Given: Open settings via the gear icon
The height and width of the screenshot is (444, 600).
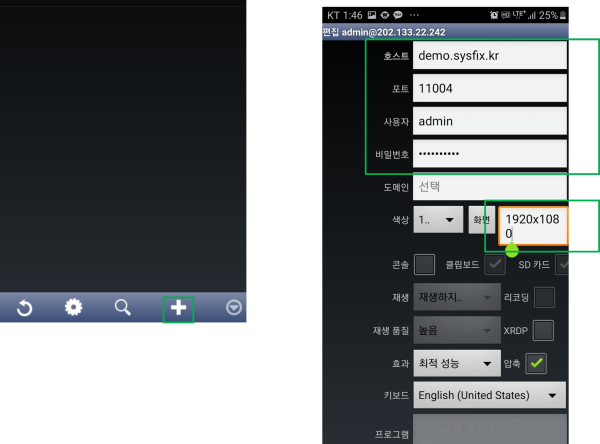Looking at the screenshot, I should [x=73, y=308].
